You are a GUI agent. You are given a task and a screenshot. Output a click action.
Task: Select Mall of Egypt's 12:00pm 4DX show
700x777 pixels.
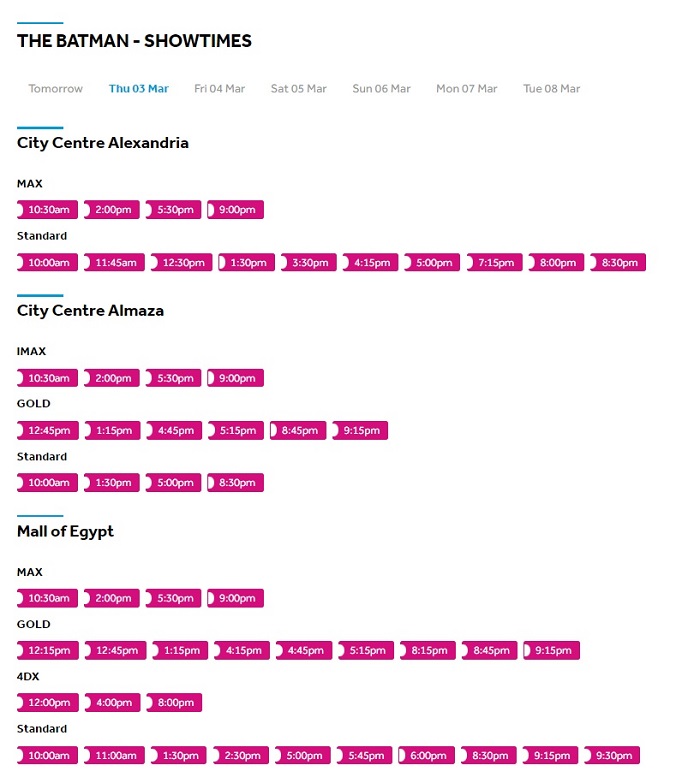[48, 703]
